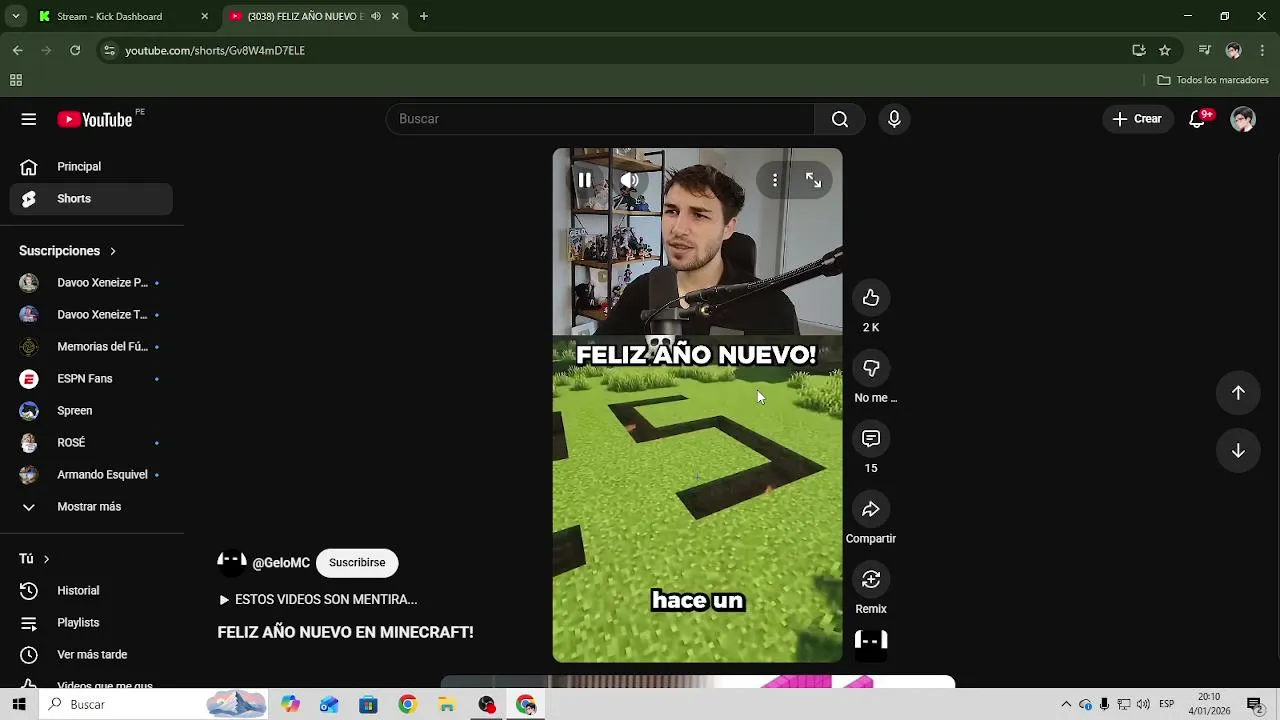The height and width of the screenshot is (720, 1280).
Task: Reload the current page
Action: [75, 50]
